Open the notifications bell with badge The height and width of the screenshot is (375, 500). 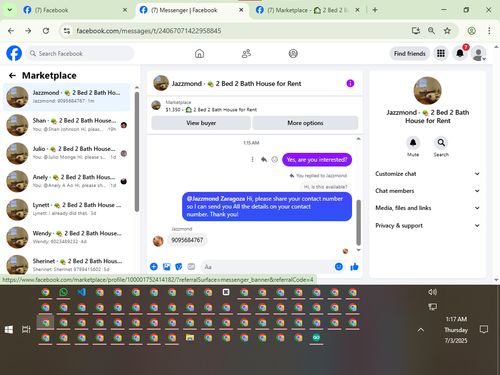pos(460,53)
